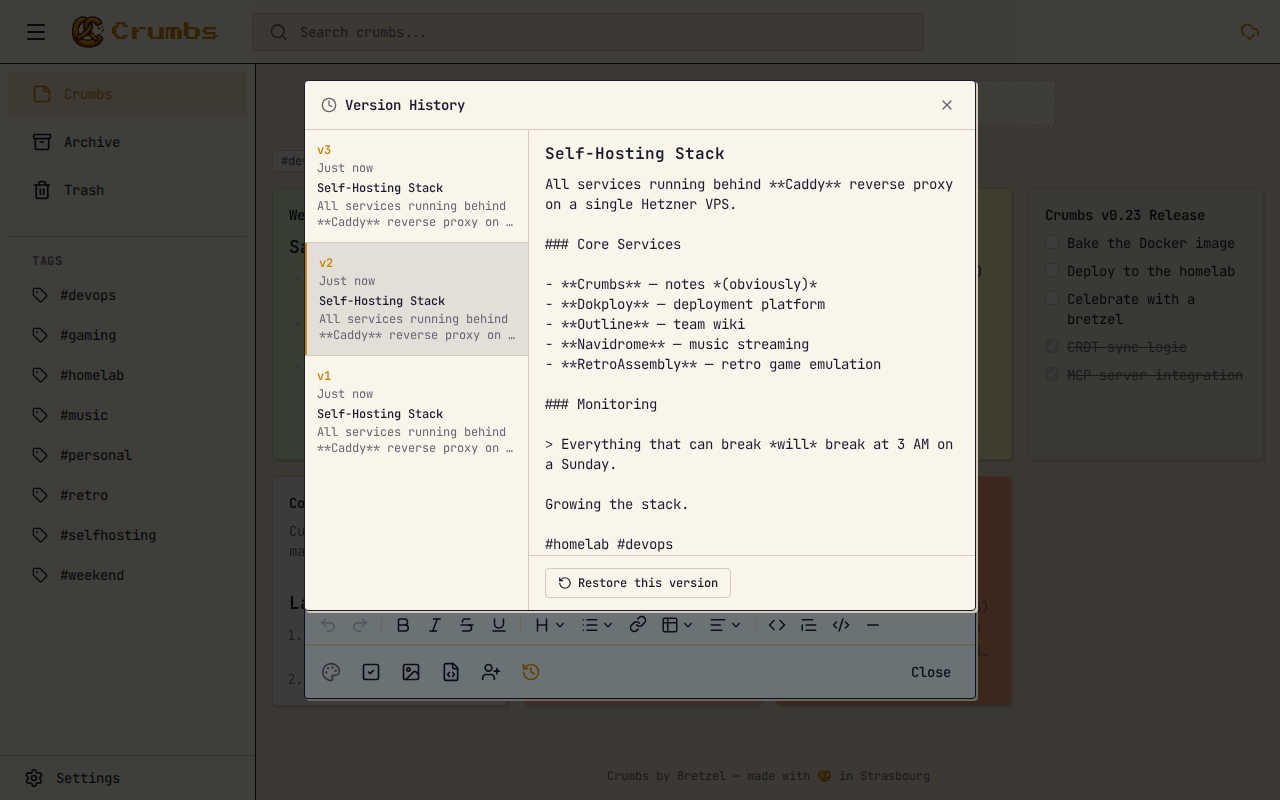Insert a link using the chain icon

point(638,625)
